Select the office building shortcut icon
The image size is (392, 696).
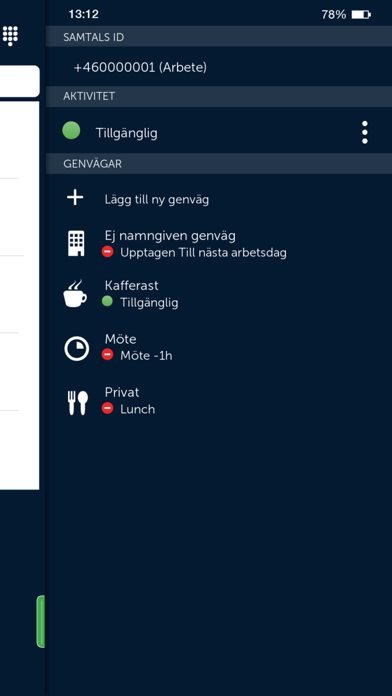click(x=76, y=244)
